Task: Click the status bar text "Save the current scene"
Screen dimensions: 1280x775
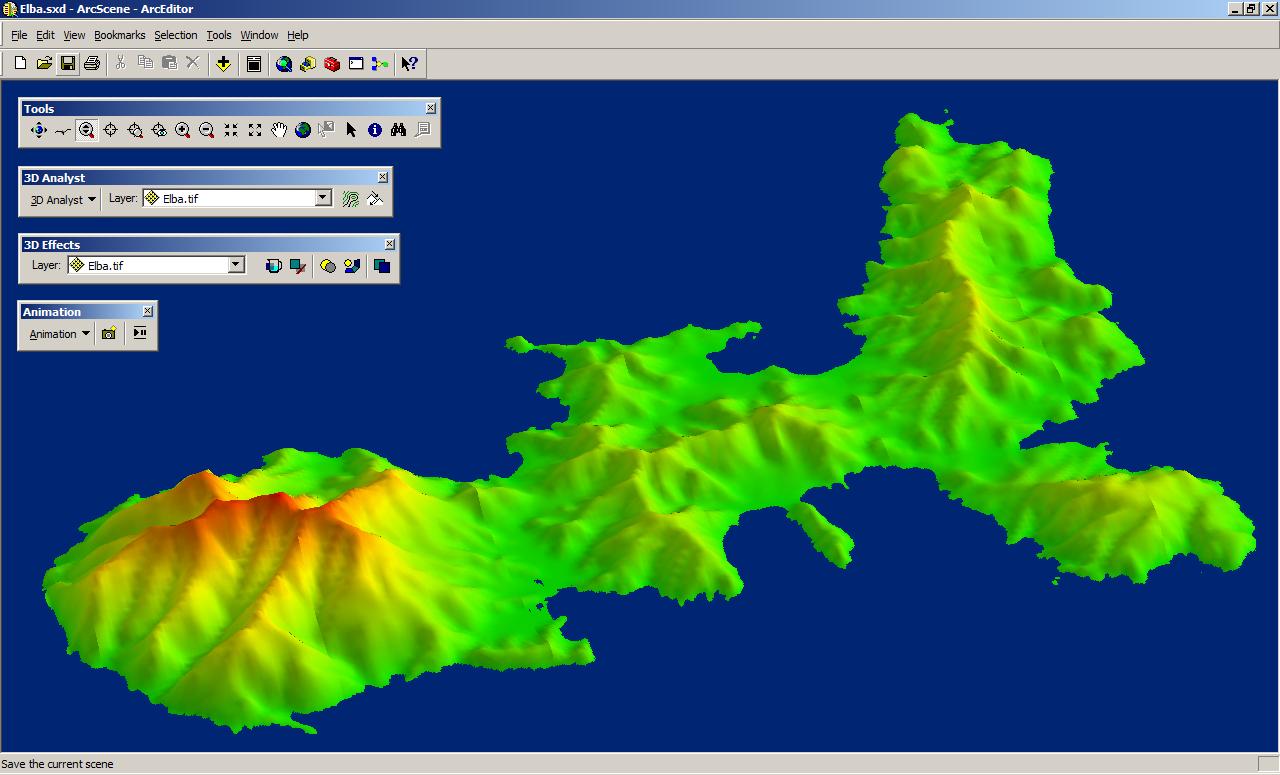Action: tap(58, 764)
